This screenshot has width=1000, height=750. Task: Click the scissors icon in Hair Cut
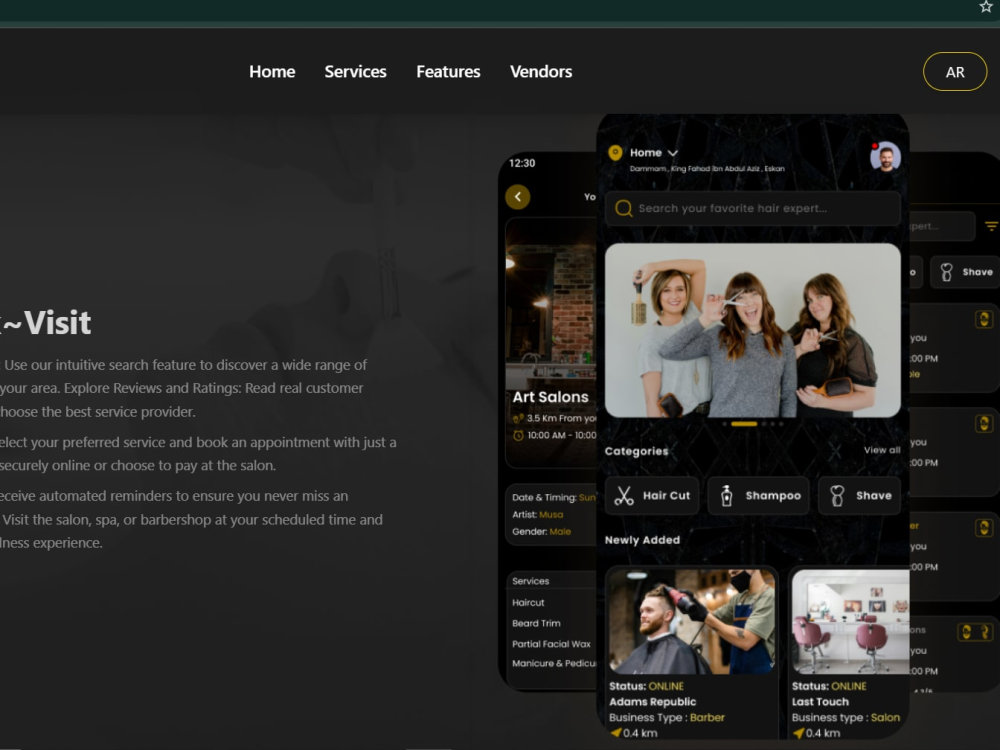point(624,496)
